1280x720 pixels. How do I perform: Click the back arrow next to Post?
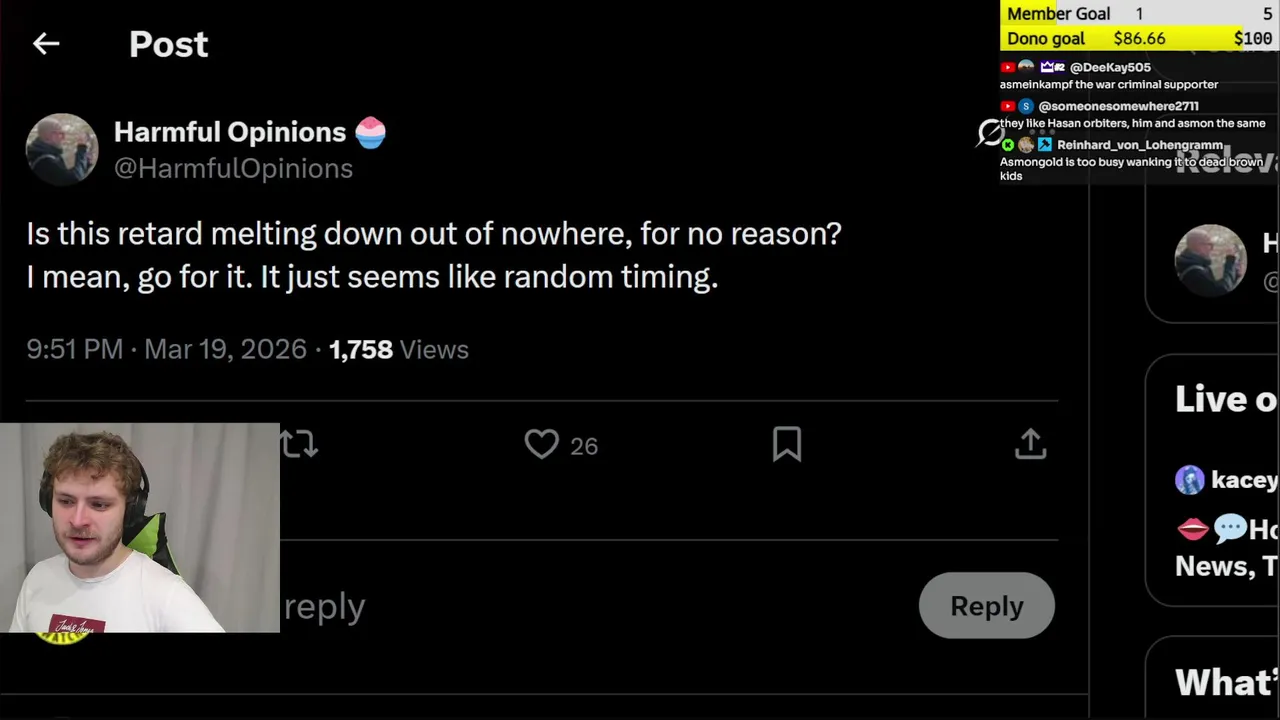click(46, 44)
